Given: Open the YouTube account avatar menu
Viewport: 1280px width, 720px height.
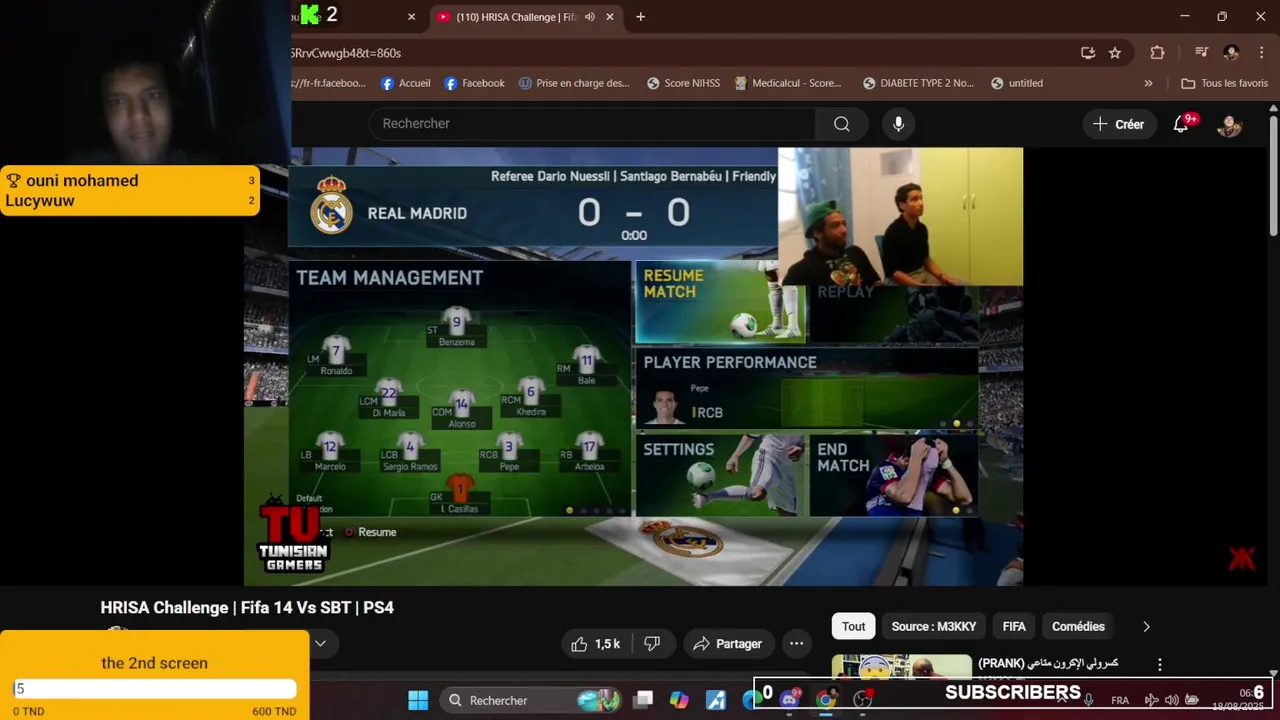Looking at the screenshot, I should [1229, 124].
